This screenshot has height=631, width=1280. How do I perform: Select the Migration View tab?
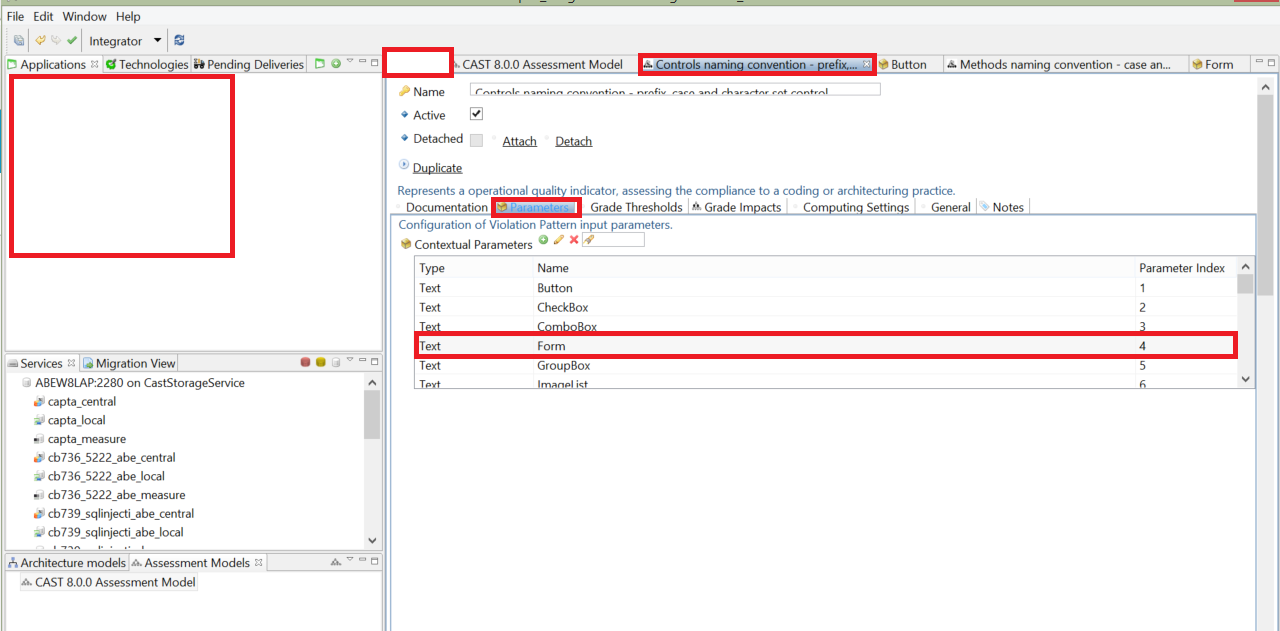(x=129, y=363)
